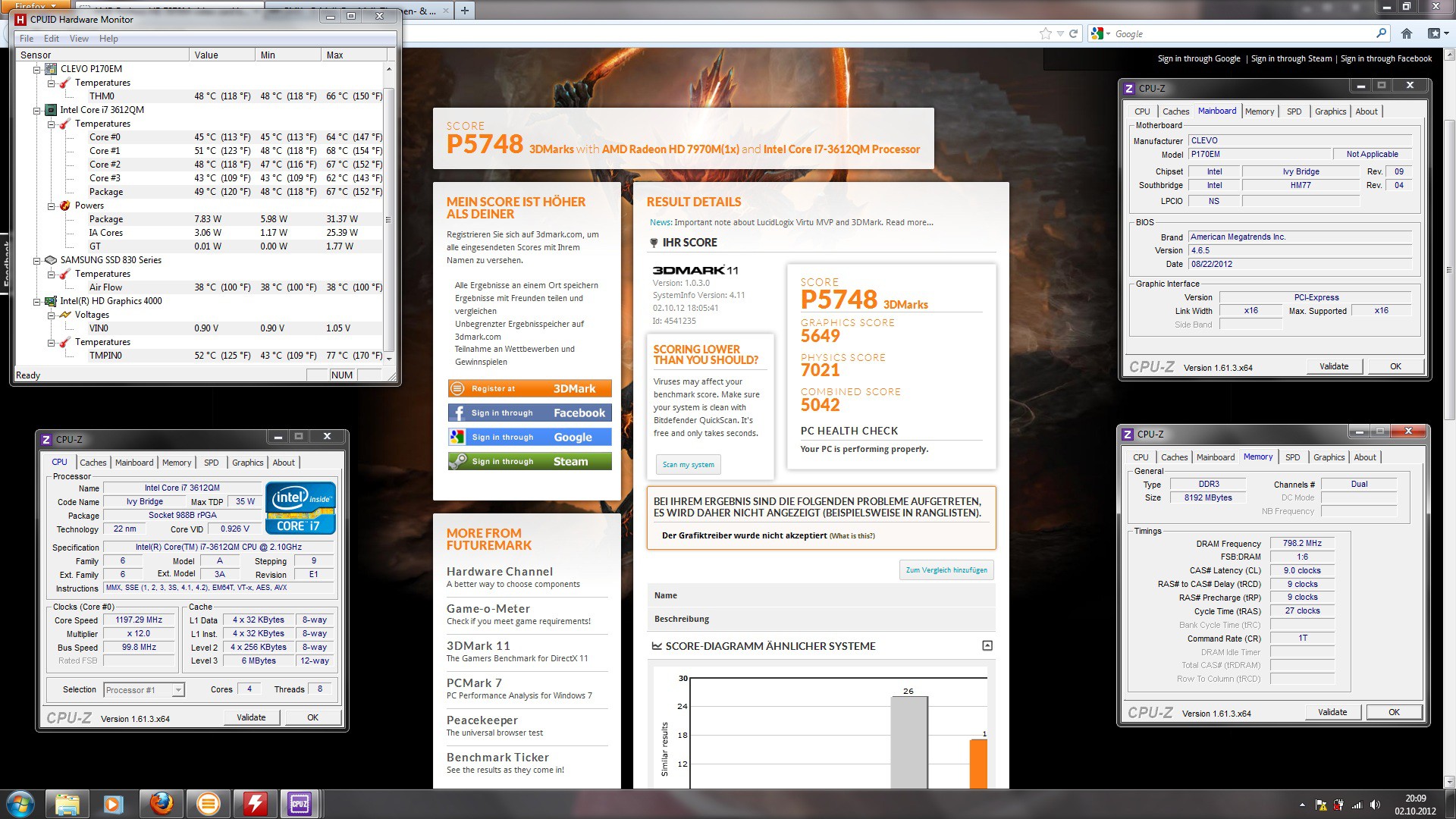The height and width of the screenshot is (819, 1456).
Task: Collapse Intel Core i7 3612QM node
Action: pos(36,110)
